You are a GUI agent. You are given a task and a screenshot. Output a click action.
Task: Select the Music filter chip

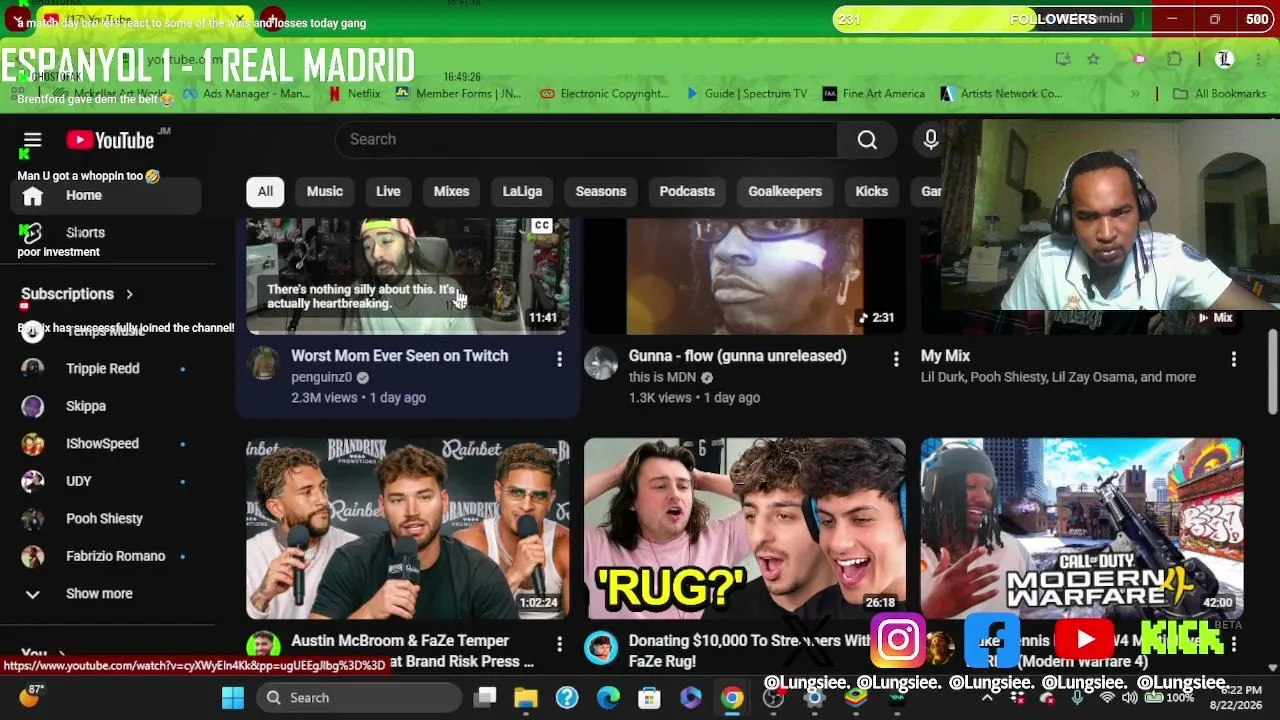pos(324,192)
